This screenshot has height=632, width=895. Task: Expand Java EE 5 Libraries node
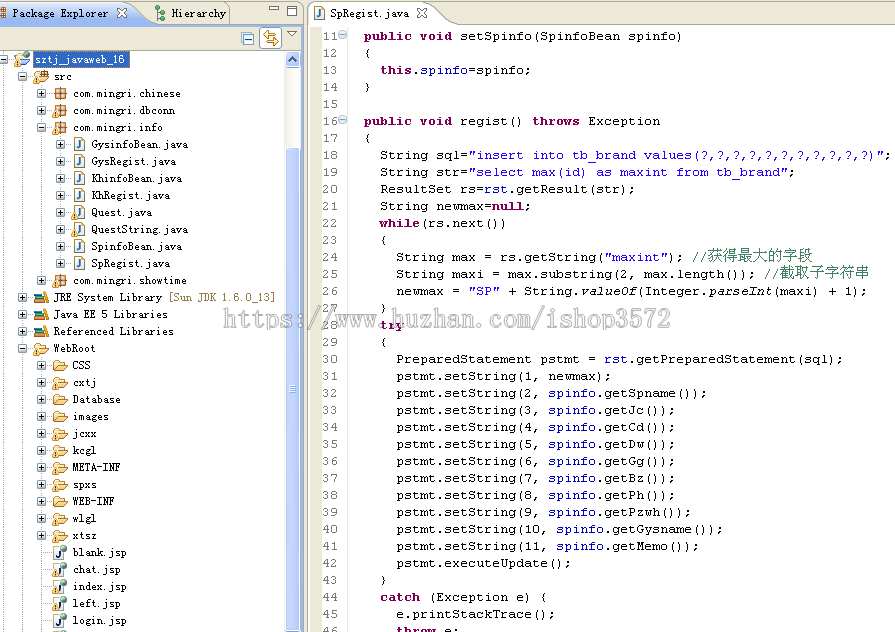(22, 315)
